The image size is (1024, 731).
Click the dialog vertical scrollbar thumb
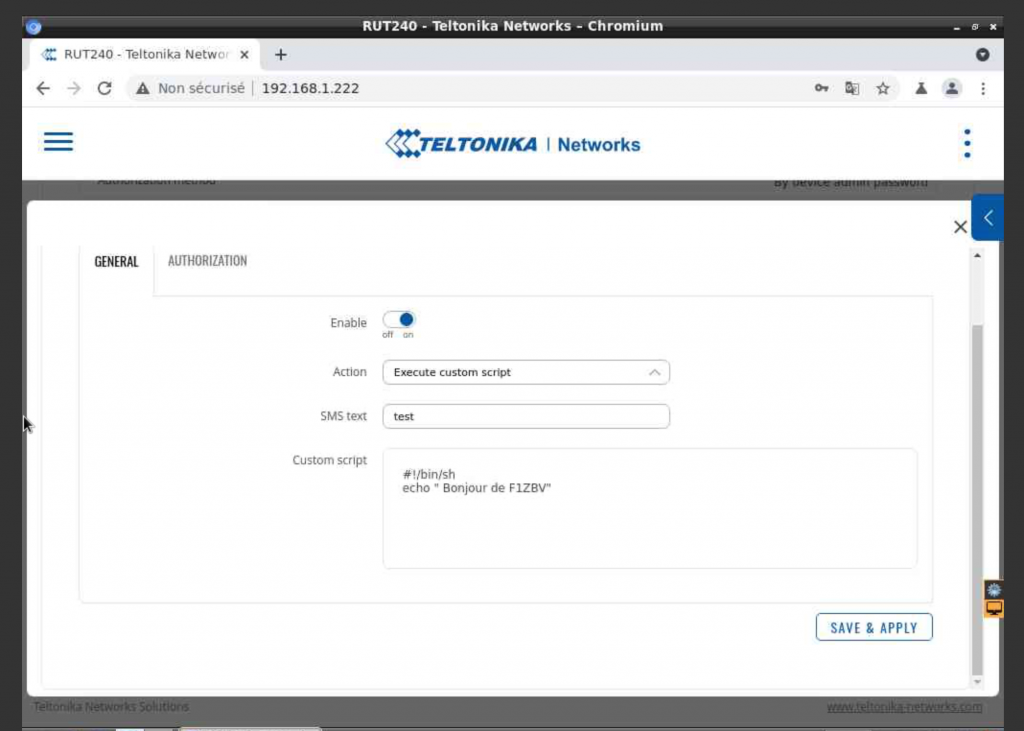click(977, 500)
